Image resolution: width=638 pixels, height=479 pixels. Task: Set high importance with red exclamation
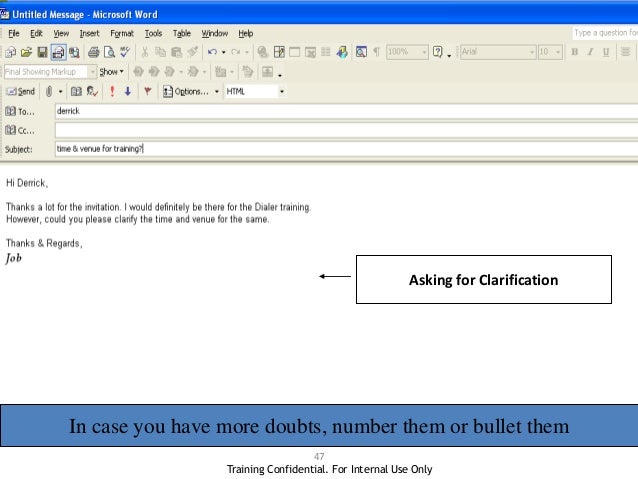(112, 91)
